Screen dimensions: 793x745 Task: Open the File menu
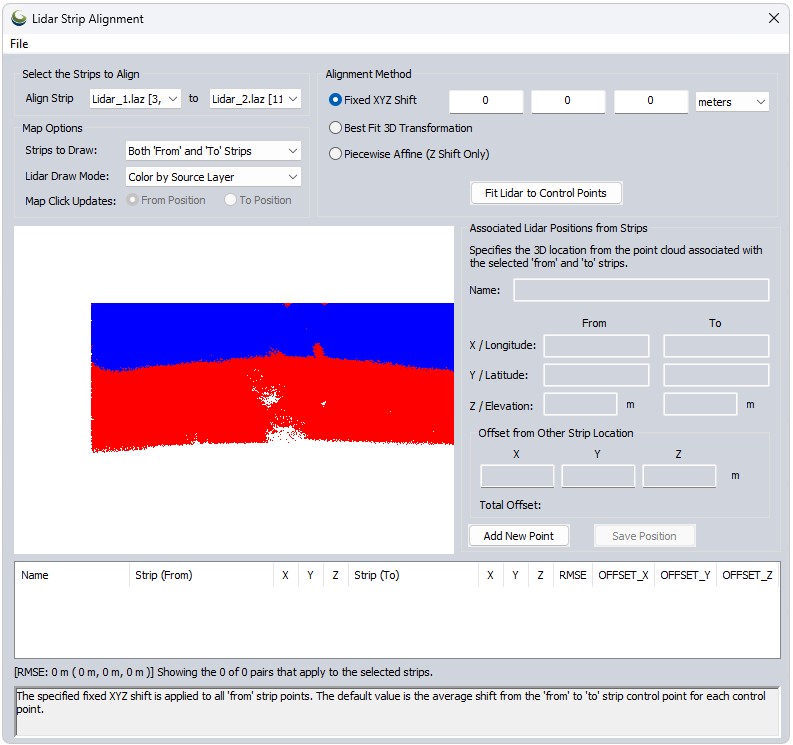click(19, 44)
